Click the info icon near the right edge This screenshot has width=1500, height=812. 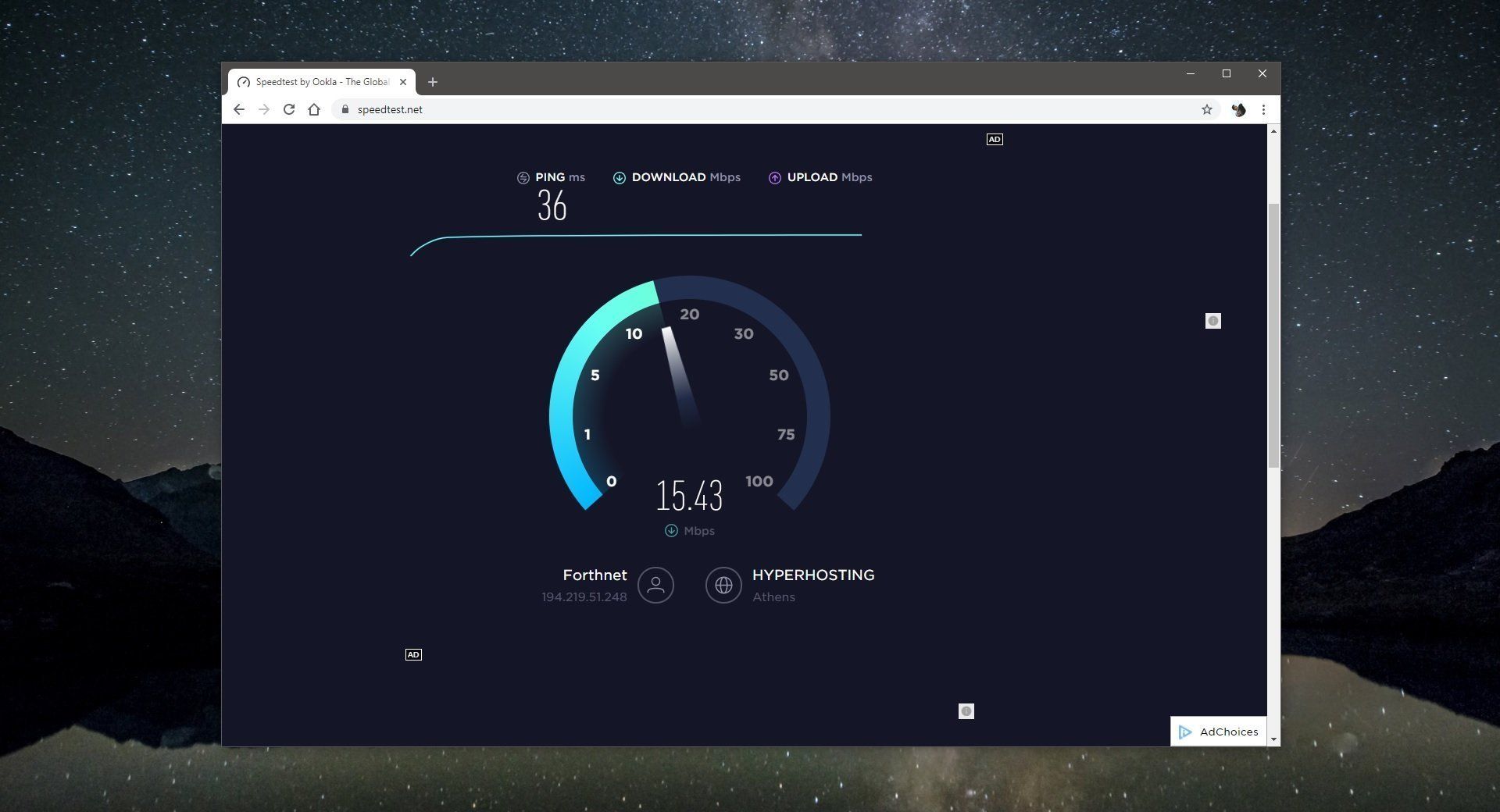click(1212, 320)
